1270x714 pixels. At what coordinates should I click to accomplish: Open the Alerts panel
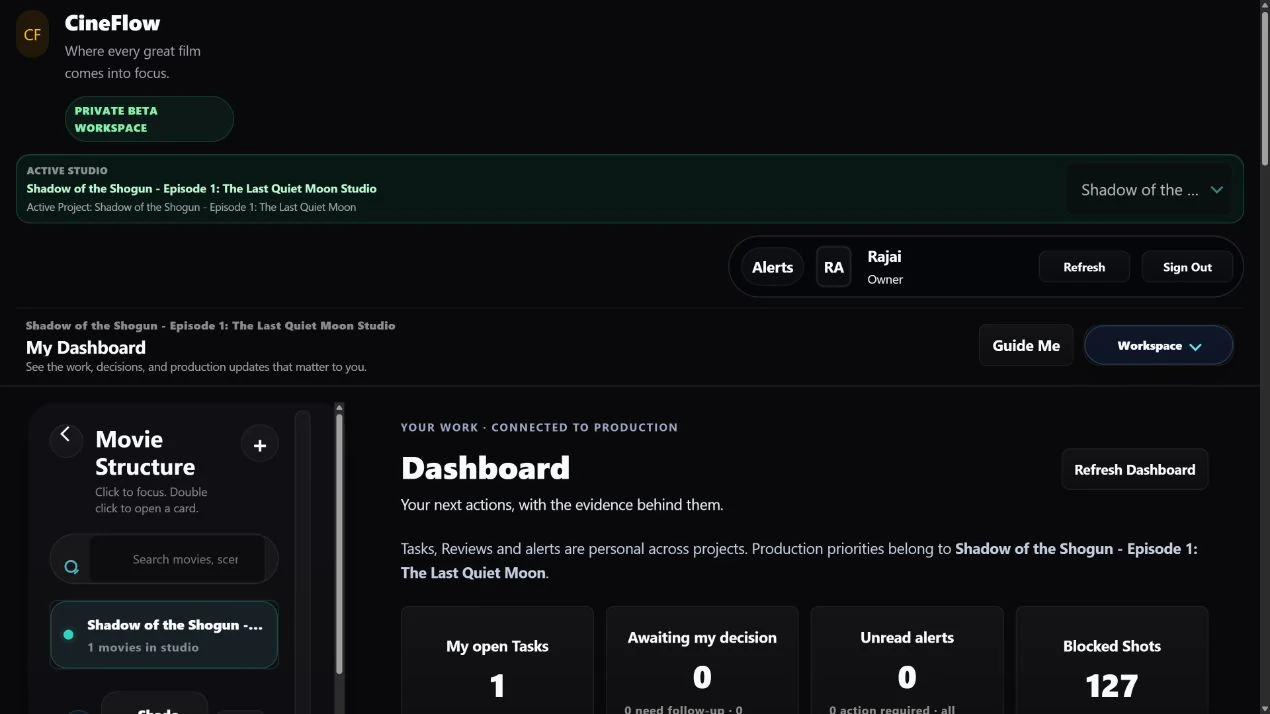pos(772,267)
